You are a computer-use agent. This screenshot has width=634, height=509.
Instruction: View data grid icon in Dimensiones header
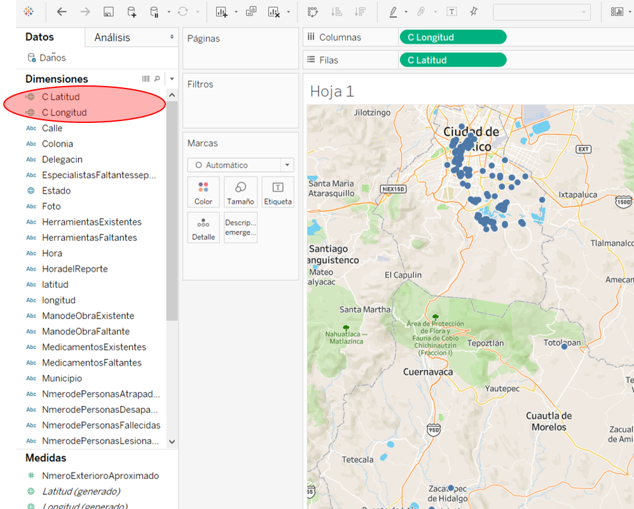146,78
